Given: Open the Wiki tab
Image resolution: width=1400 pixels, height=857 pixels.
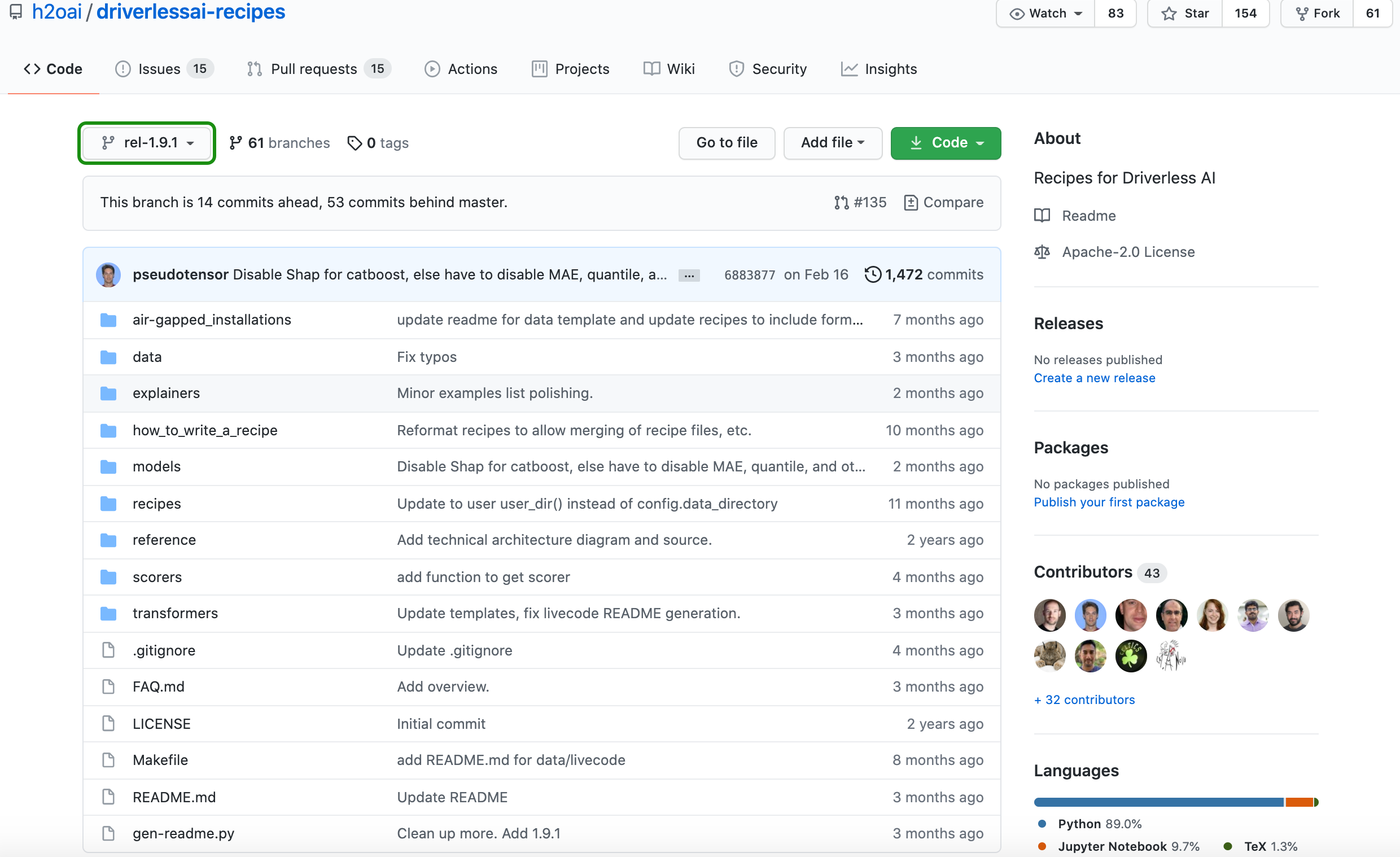Looking at the screenshot, I should coord(669,69).
